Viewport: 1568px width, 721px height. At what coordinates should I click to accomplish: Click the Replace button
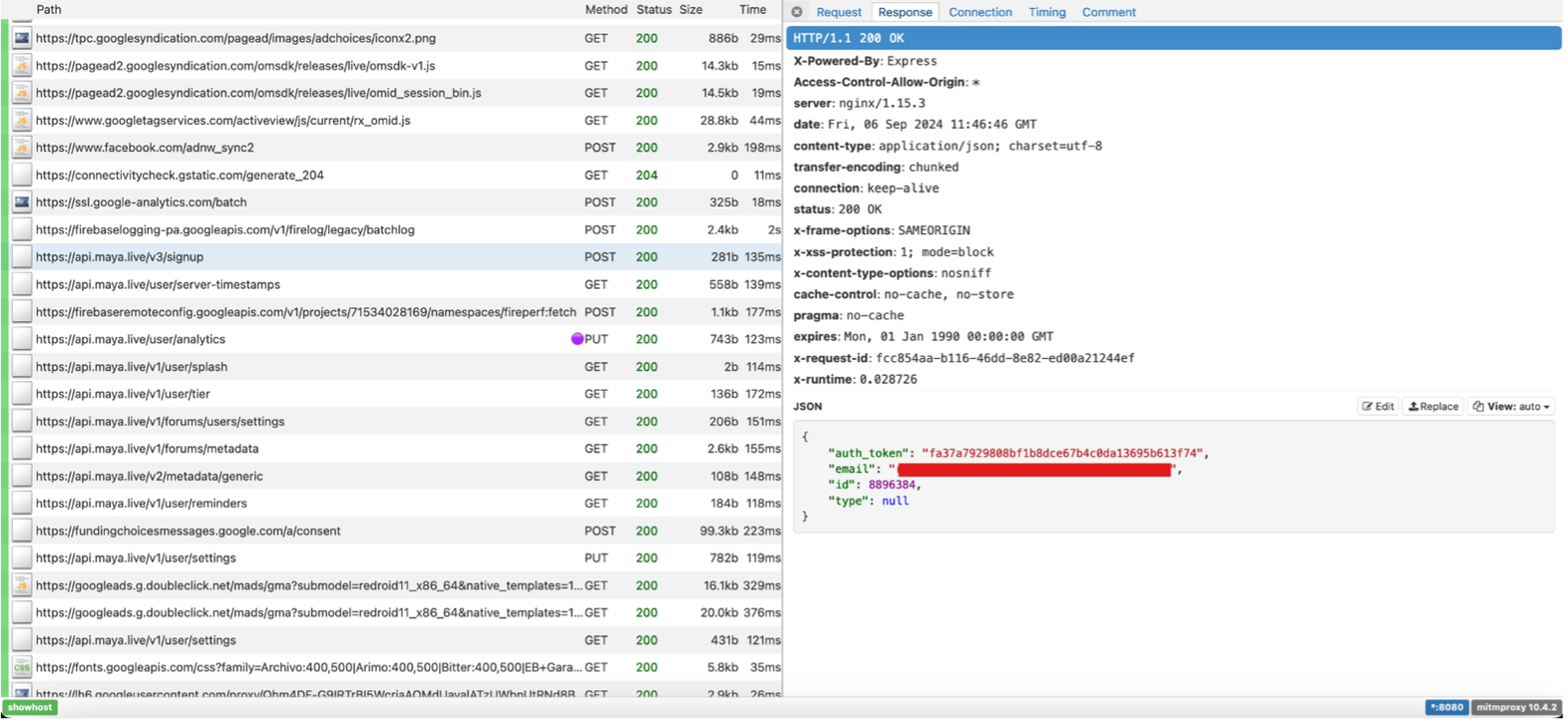pyautogui.click(x=1433, y=407)
